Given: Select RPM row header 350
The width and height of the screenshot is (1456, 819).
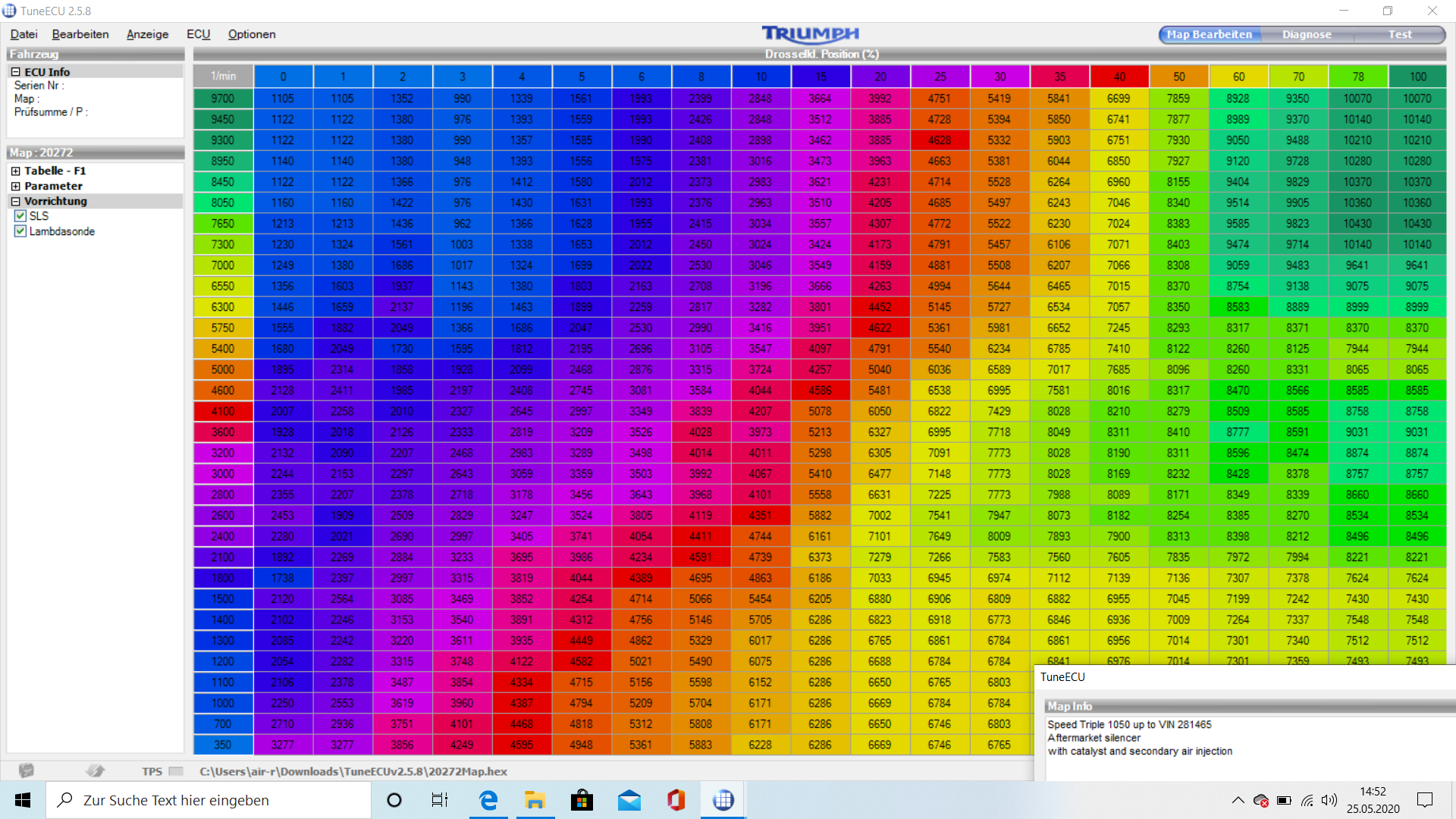Looking at the screenshot, I should click(x=223, y=745).
